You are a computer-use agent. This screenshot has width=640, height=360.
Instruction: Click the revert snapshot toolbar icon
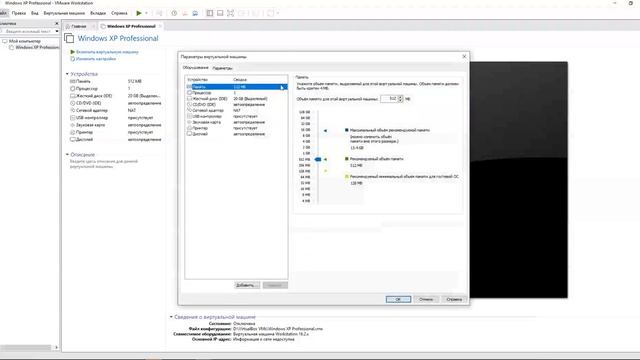pyautogui.click(x=184, y=13)
